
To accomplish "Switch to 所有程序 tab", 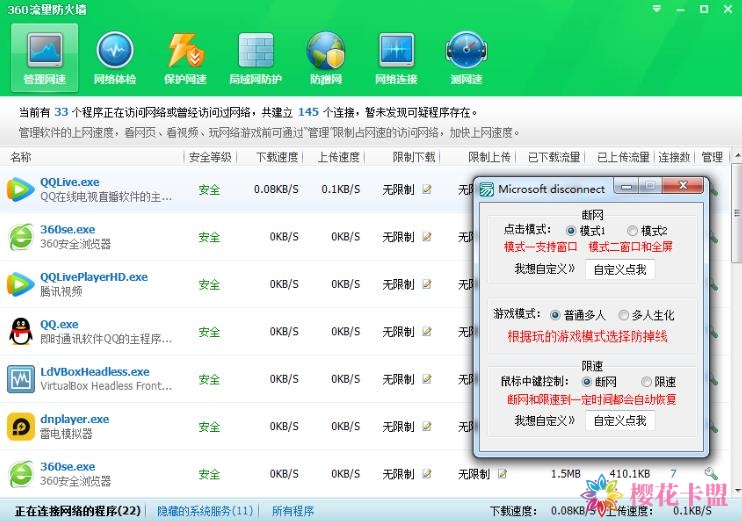I will 293,510.
